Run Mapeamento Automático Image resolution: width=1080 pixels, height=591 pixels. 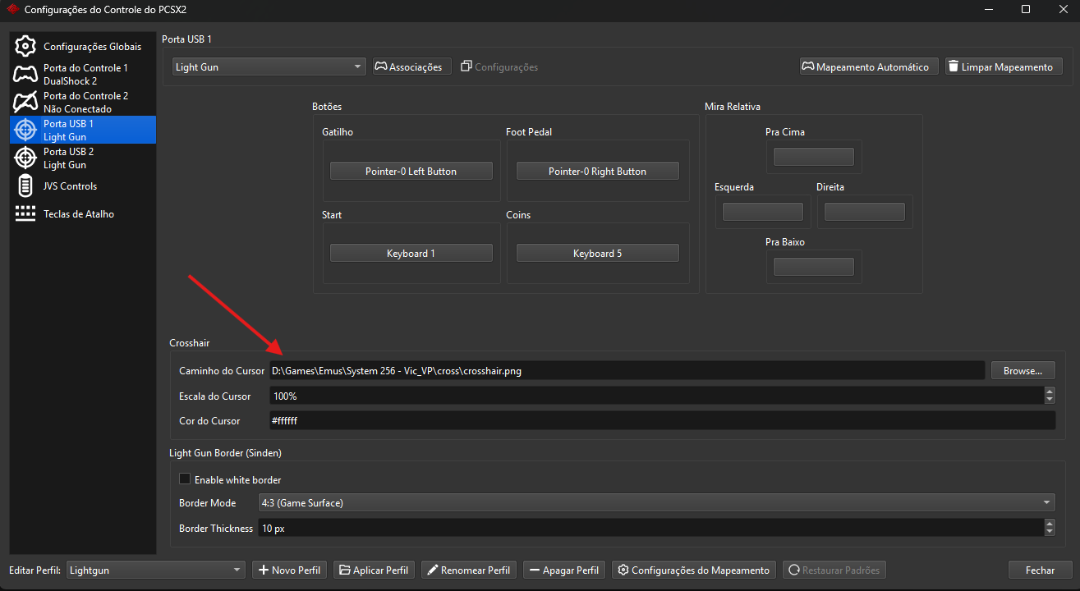click(869, 67)
